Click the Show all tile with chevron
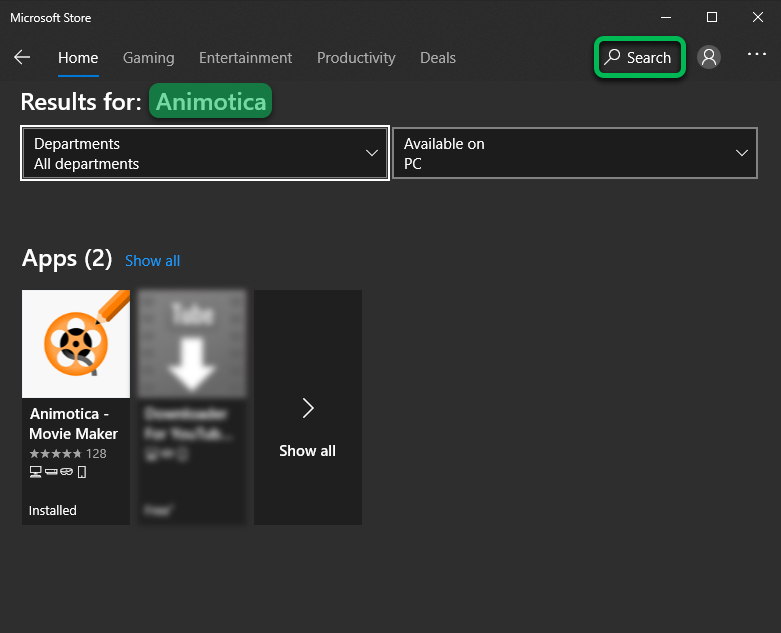 coord(308,407)
